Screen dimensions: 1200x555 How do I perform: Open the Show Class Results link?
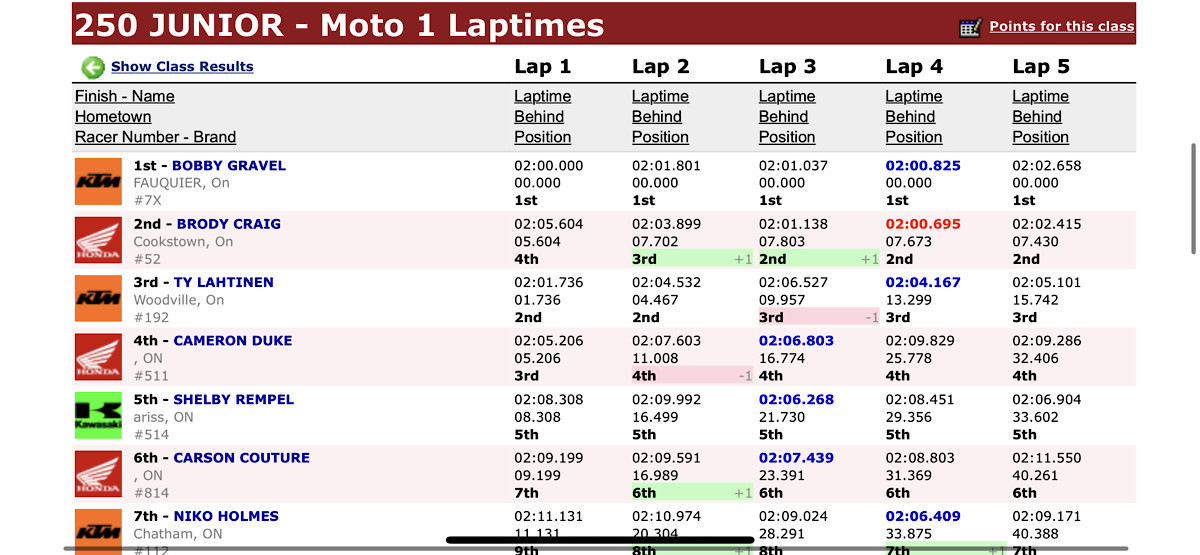click(x=182, y=67)
